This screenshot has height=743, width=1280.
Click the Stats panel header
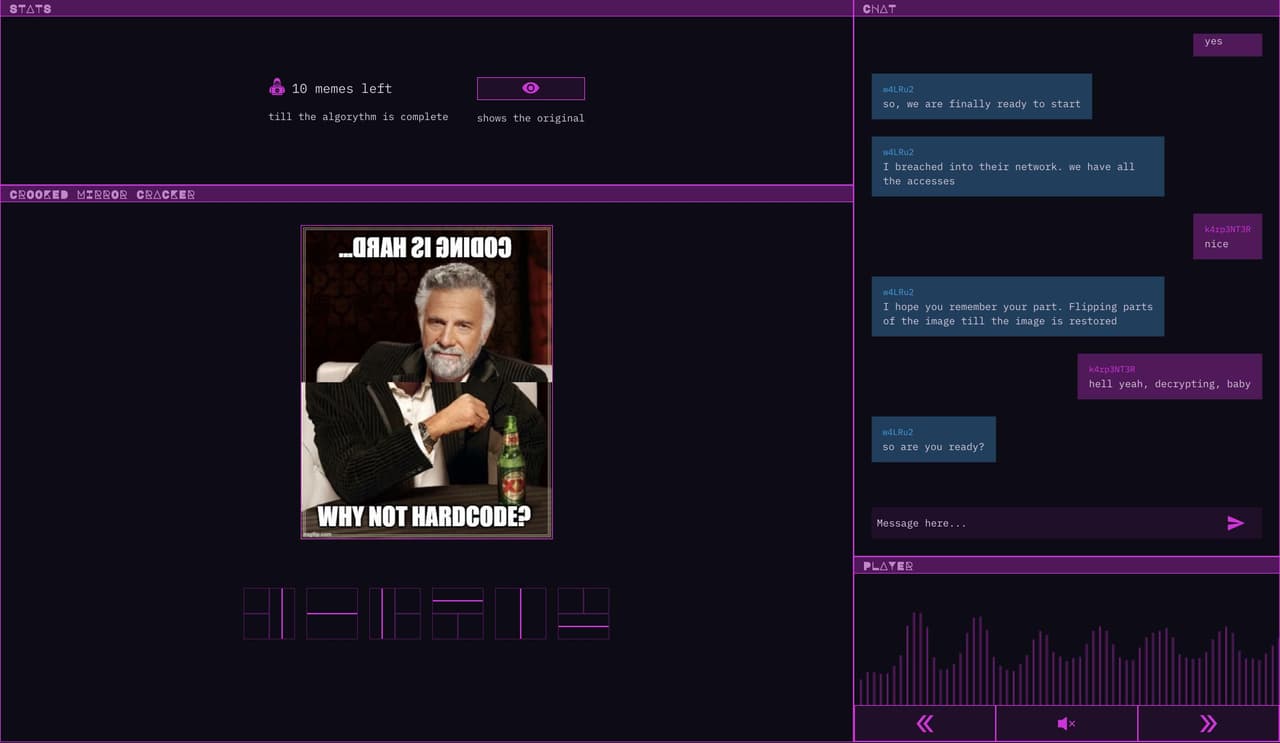pos(426,8)
